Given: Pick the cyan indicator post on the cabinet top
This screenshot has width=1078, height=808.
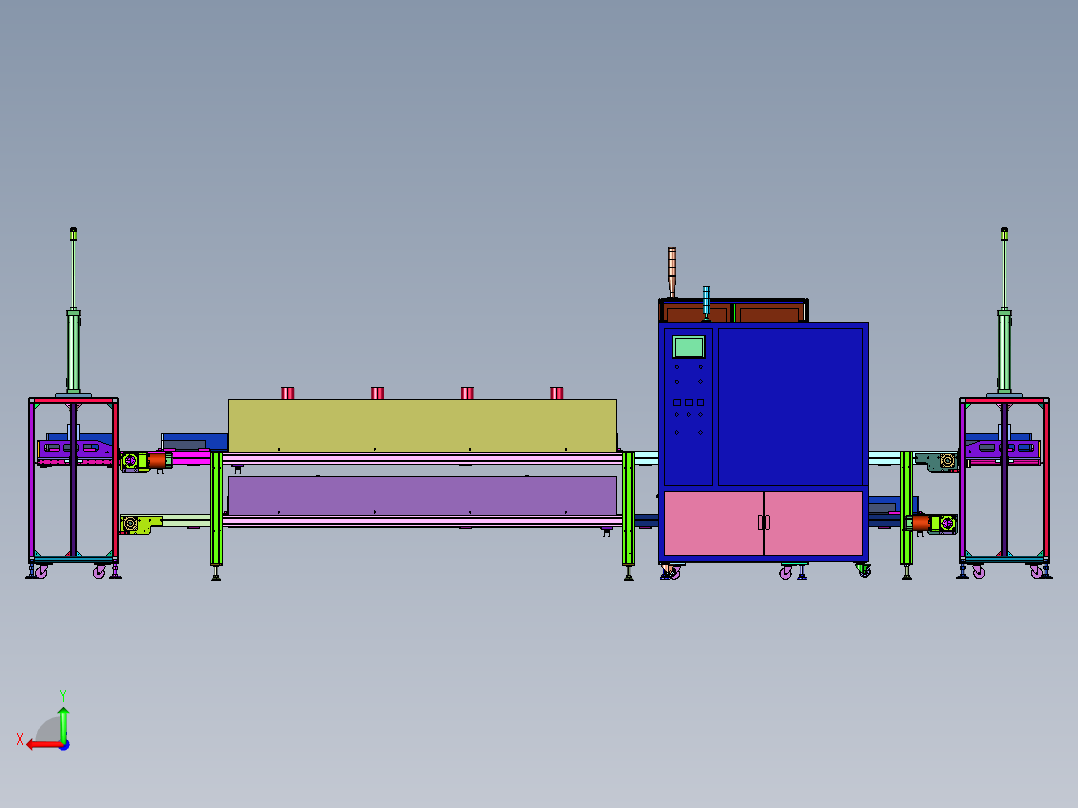Looking at the screenshot, I should click(x=706, y=303).
